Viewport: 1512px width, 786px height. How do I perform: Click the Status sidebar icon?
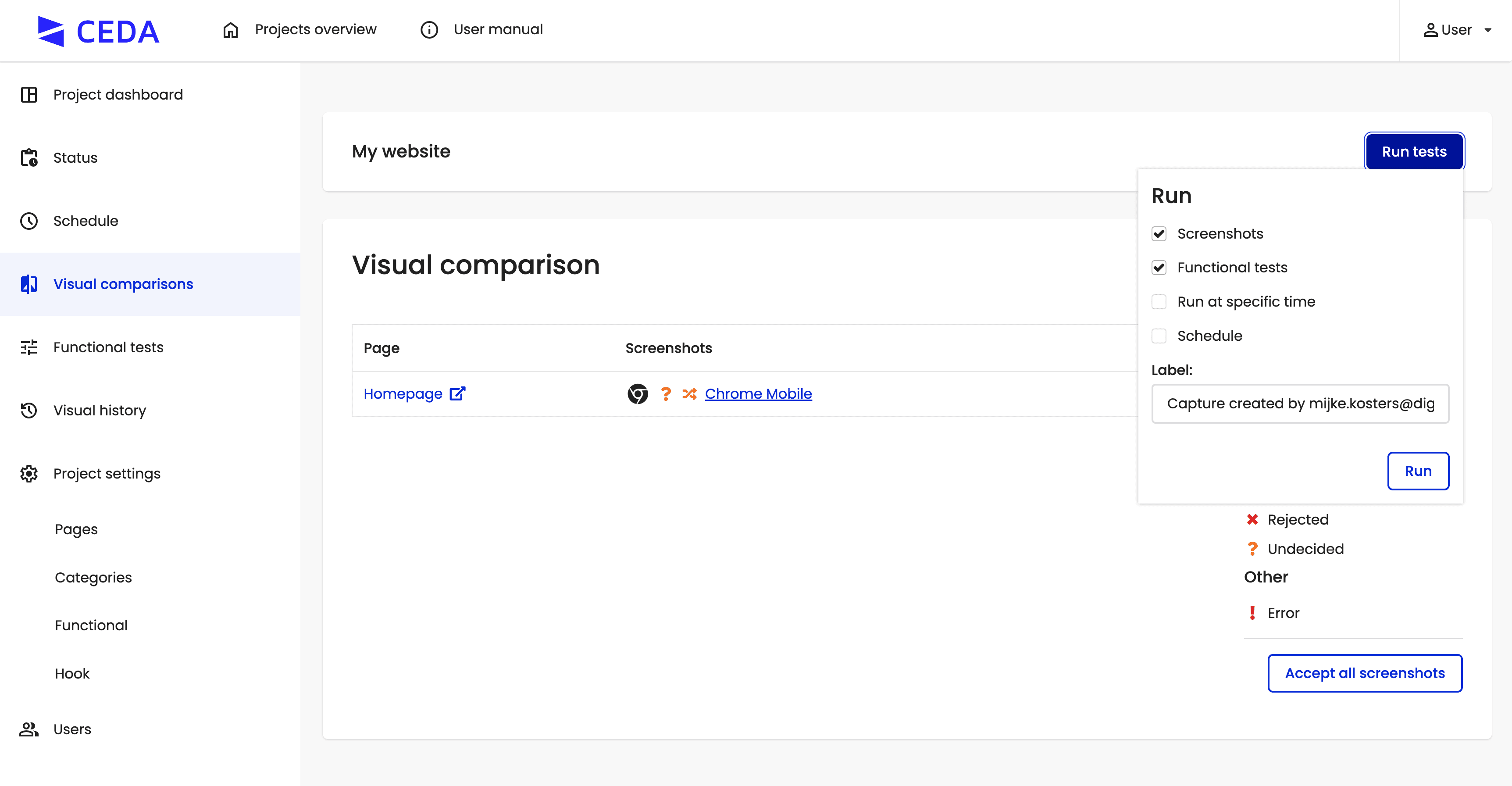pos(29,157)
